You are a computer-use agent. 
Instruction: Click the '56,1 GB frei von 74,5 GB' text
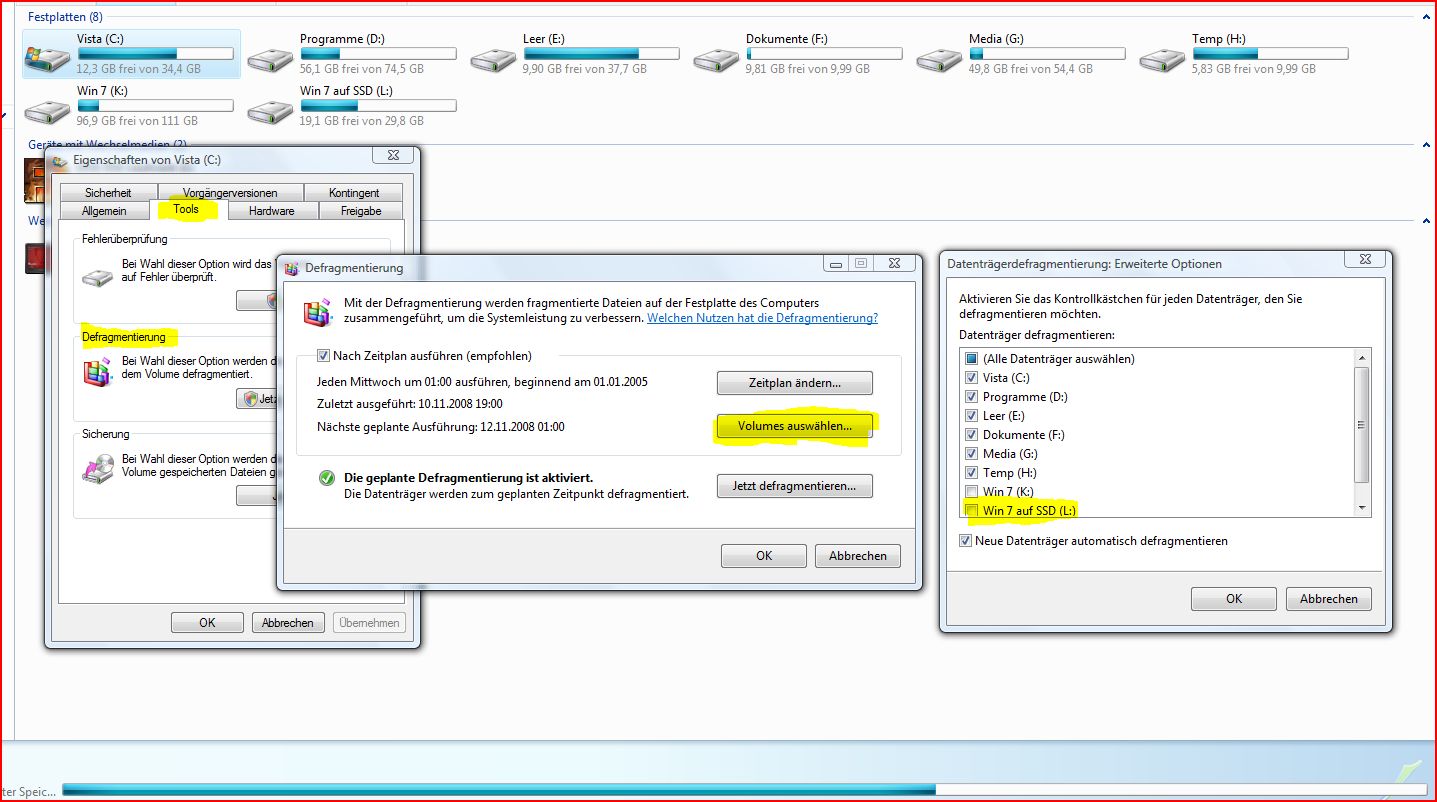(x=362, y=69)
